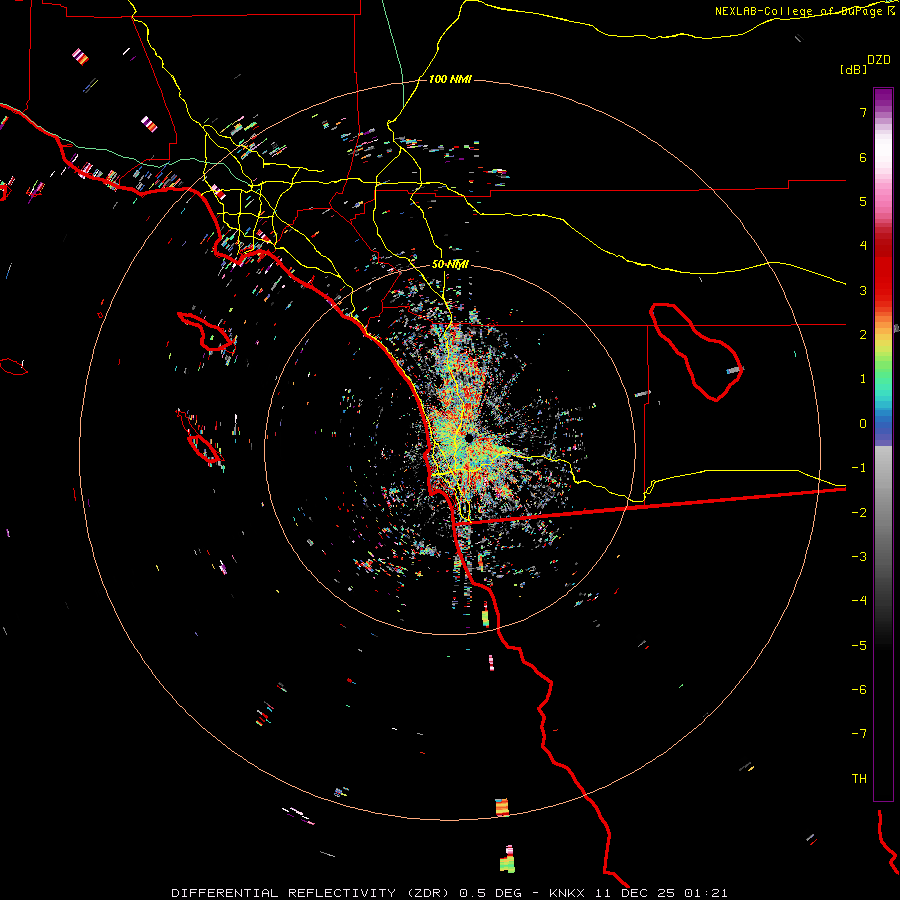Click the [dB] unit label
The image size is (900, 900).
(853, 69)
